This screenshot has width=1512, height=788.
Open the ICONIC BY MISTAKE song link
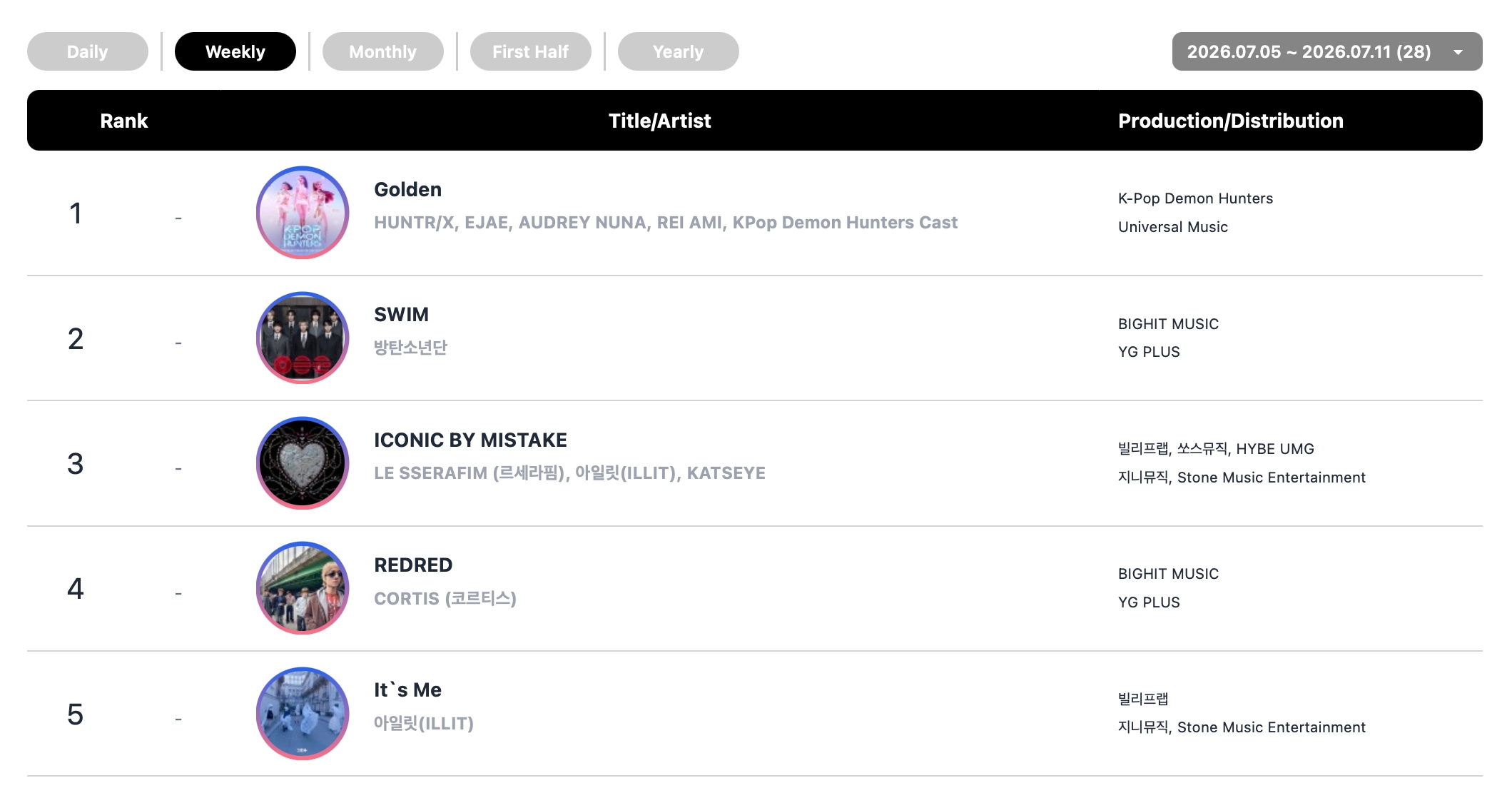point(471,440)
